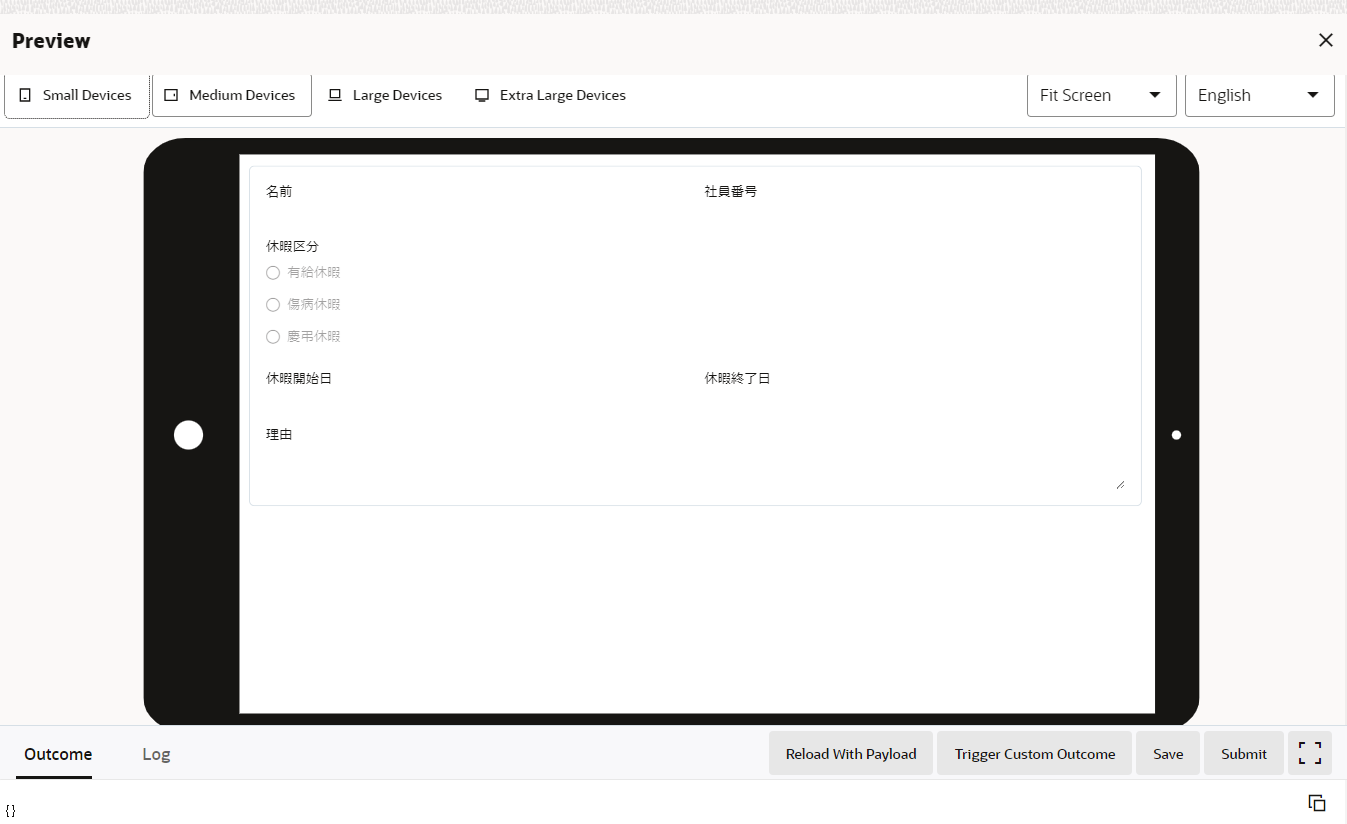Copy the outcome payload with copy icon
The height and width of the screenshot is (824, 1347).
coord(1317,803)
